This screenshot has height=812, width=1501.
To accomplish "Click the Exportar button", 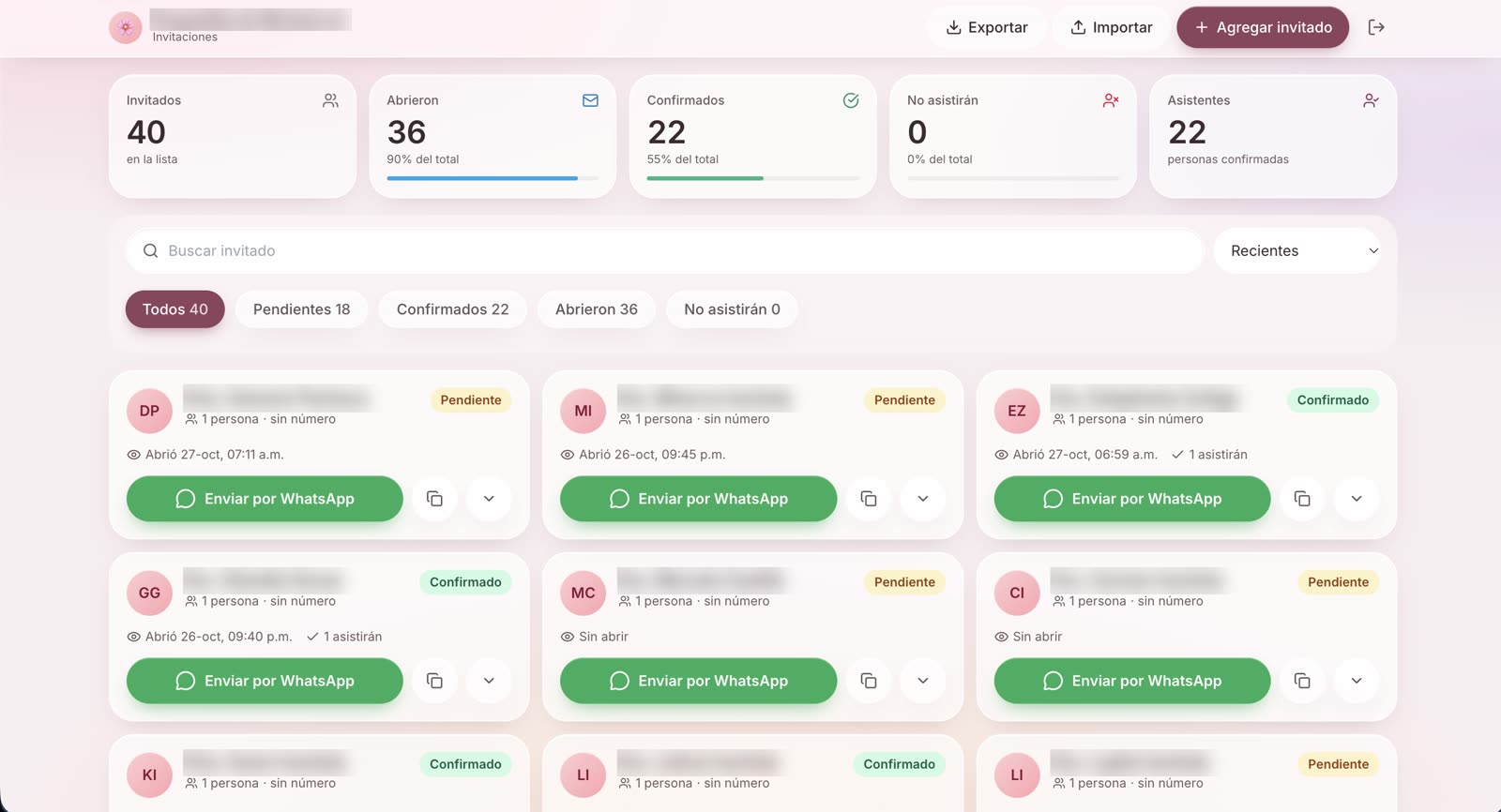I will pyautogui.click(x=986, y=27).
